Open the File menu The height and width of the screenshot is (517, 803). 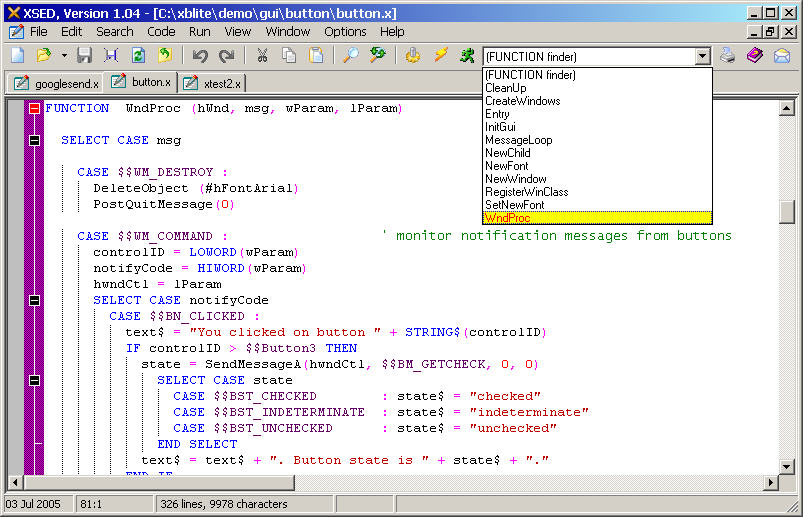tap(38, 32)
